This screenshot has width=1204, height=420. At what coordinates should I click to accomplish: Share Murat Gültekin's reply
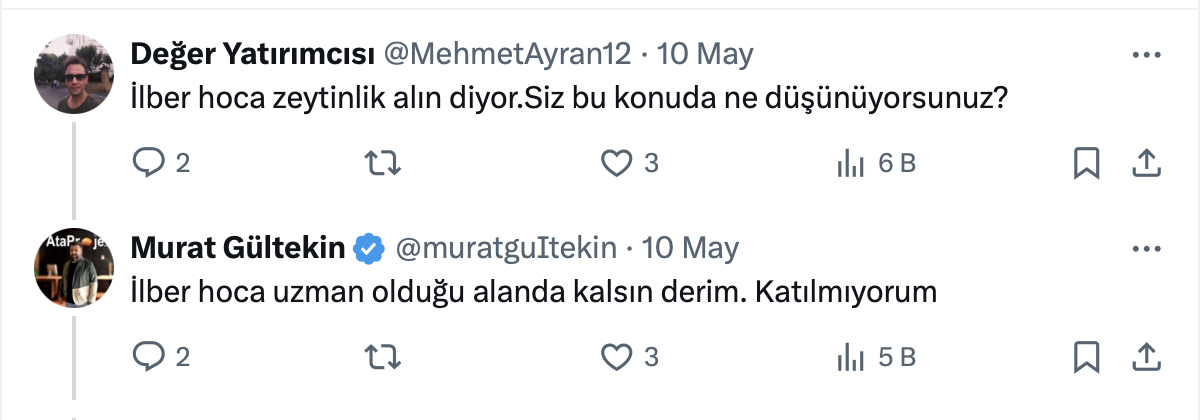pos(1146,356)
